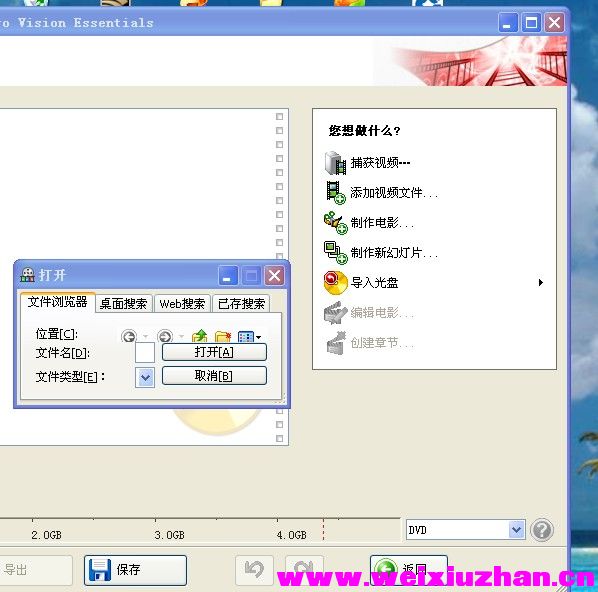The height and width of the screenshot is (592, 598).
Task: Click the file name (文件名) input box
Action: pos(145,352)
